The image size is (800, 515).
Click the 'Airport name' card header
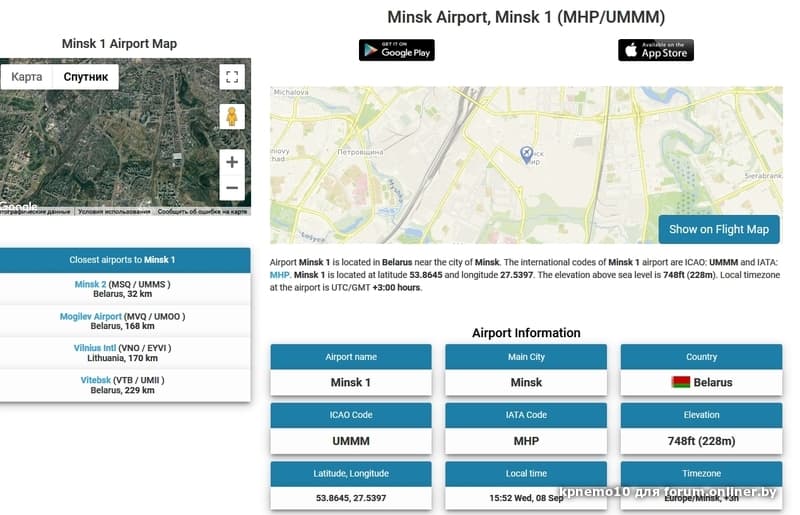351,357
